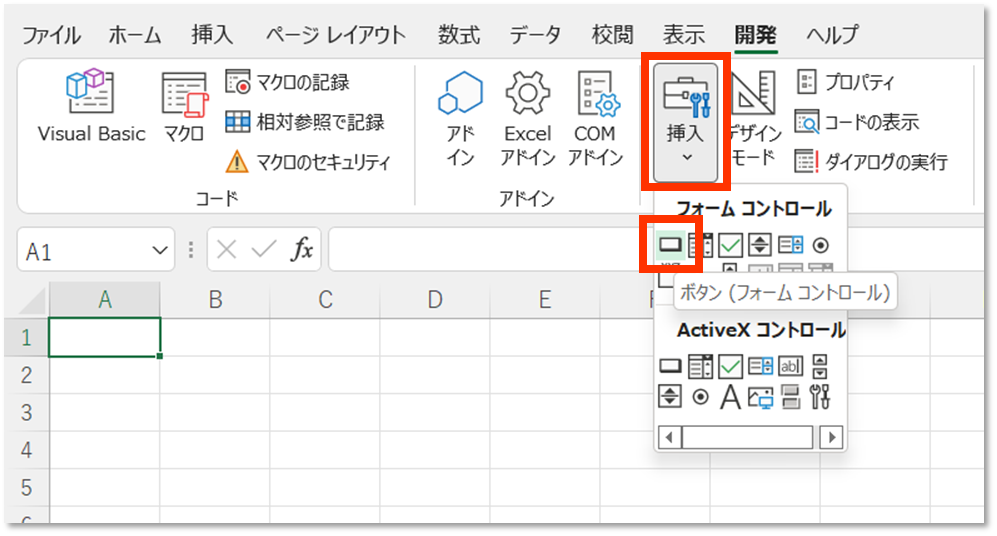
Task: Switch to the 挿入 ribbon tab
Action: (212, 35)
